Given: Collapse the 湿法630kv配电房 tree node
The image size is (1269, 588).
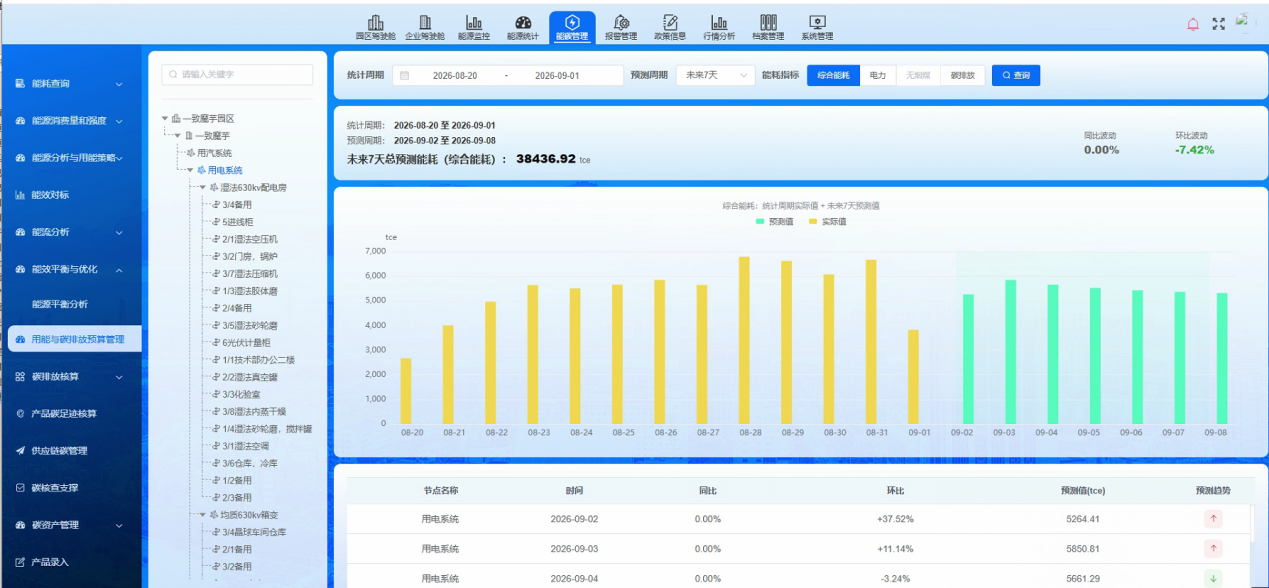Looking at the screenshot, I should pyautogui.click(x=202, y=187).
